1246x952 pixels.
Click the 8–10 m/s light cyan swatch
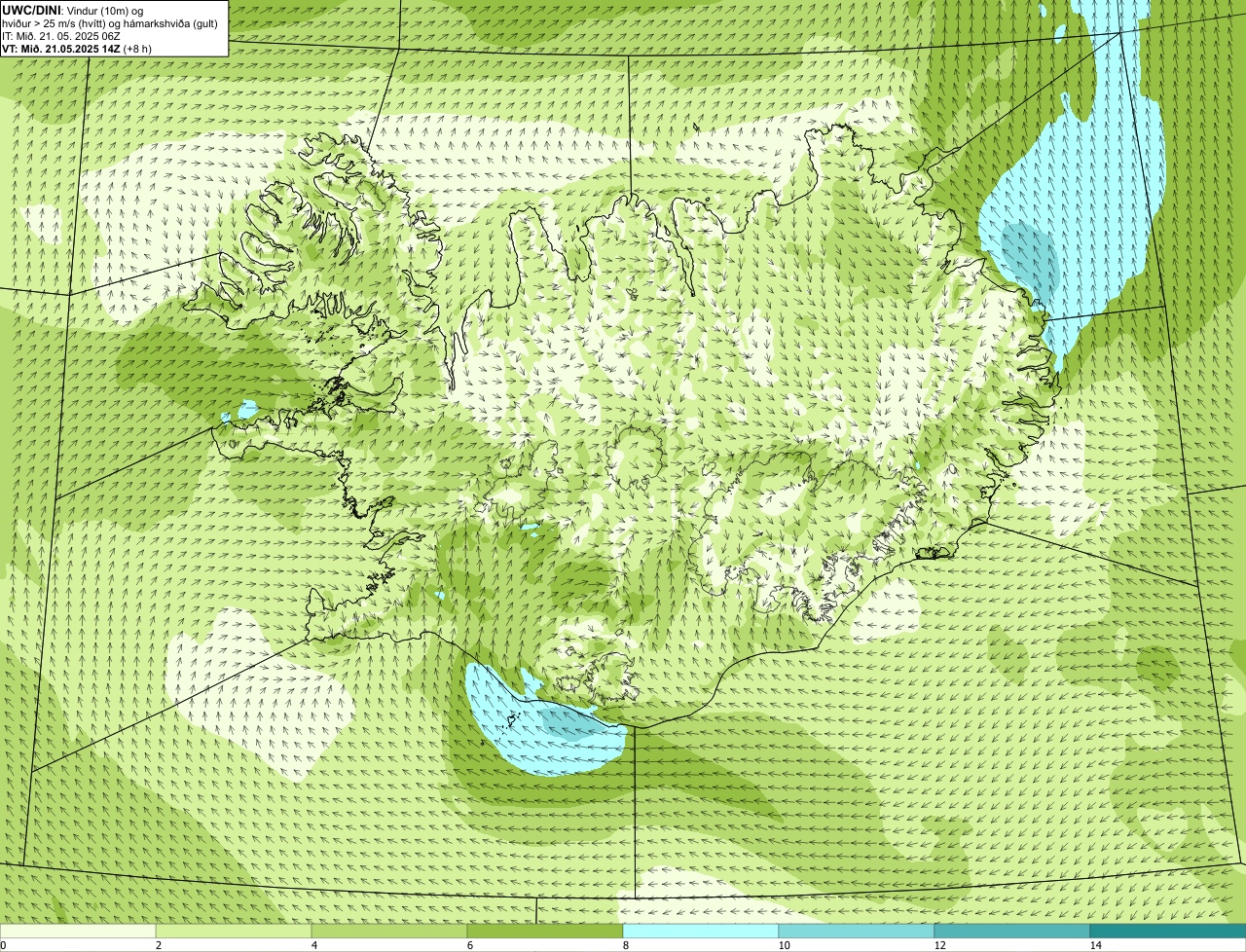point(701,931)
